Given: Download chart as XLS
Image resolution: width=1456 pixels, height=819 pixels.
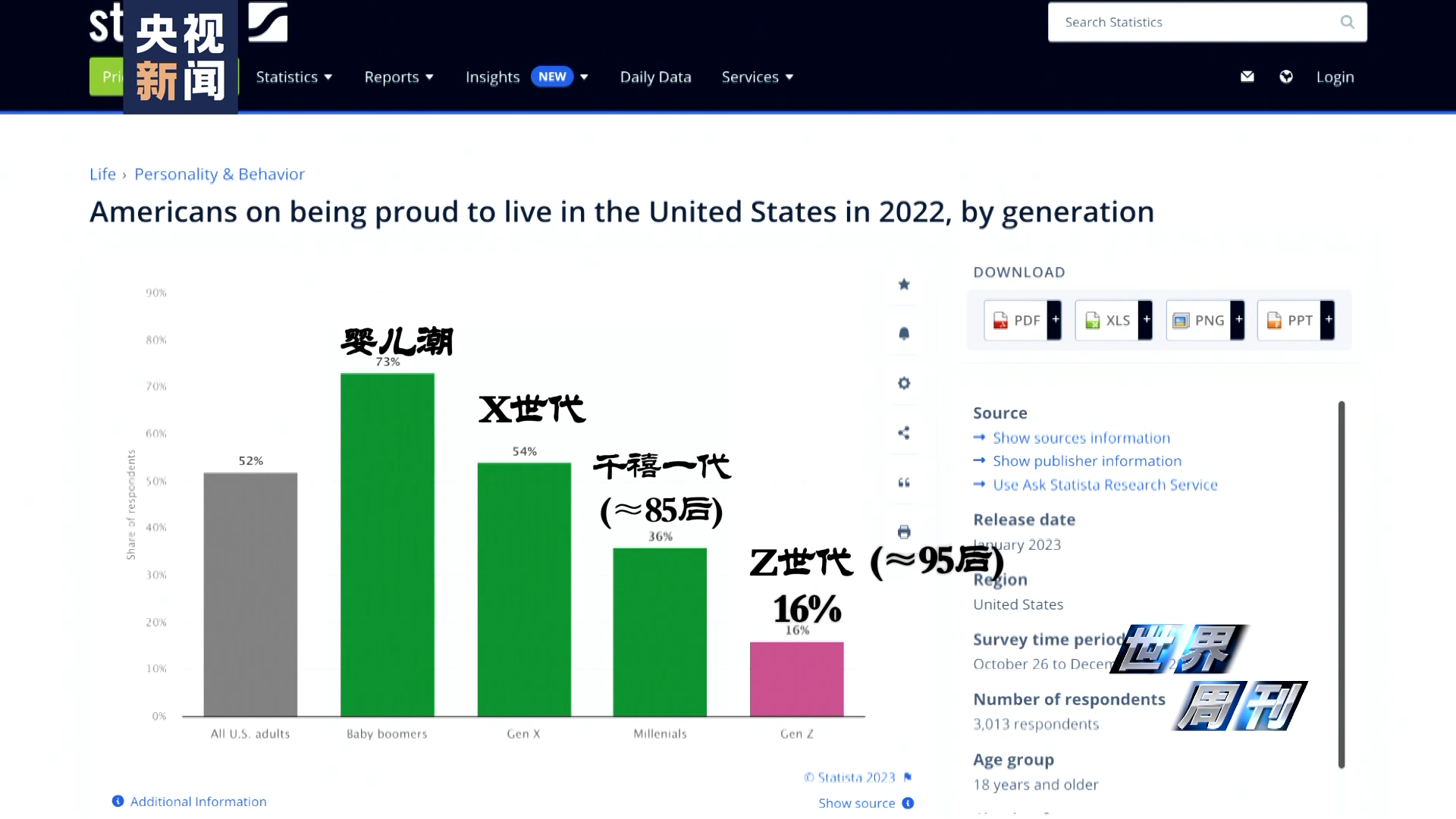Looking at the screenshot, I should coord(1108,320).
